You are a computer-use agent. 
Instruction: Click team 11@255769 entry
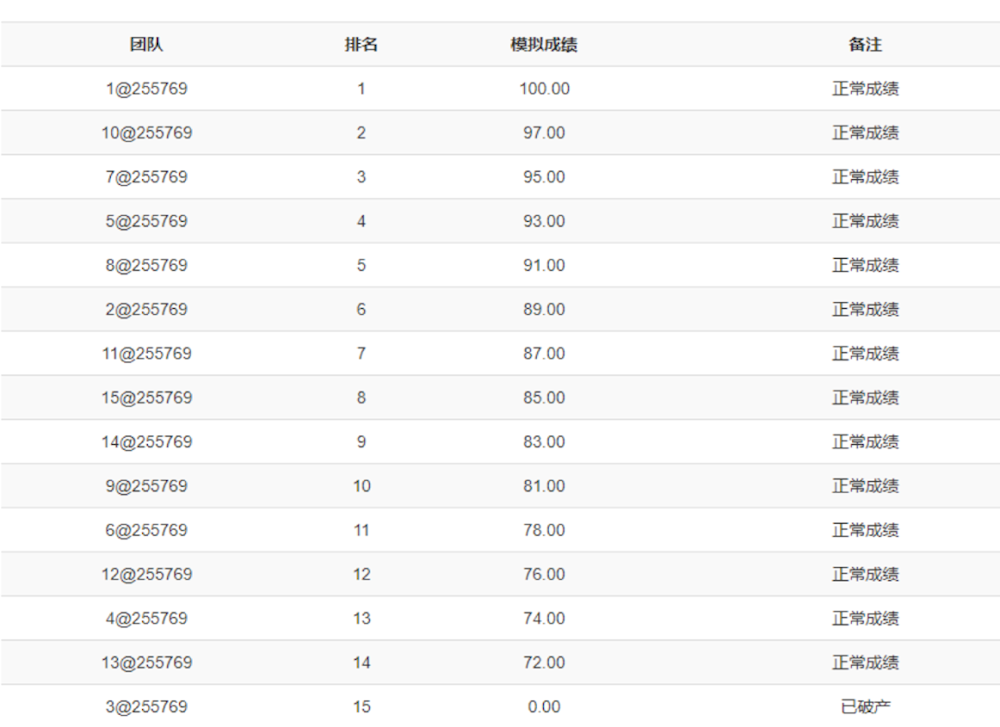click(x=146, y=353)
